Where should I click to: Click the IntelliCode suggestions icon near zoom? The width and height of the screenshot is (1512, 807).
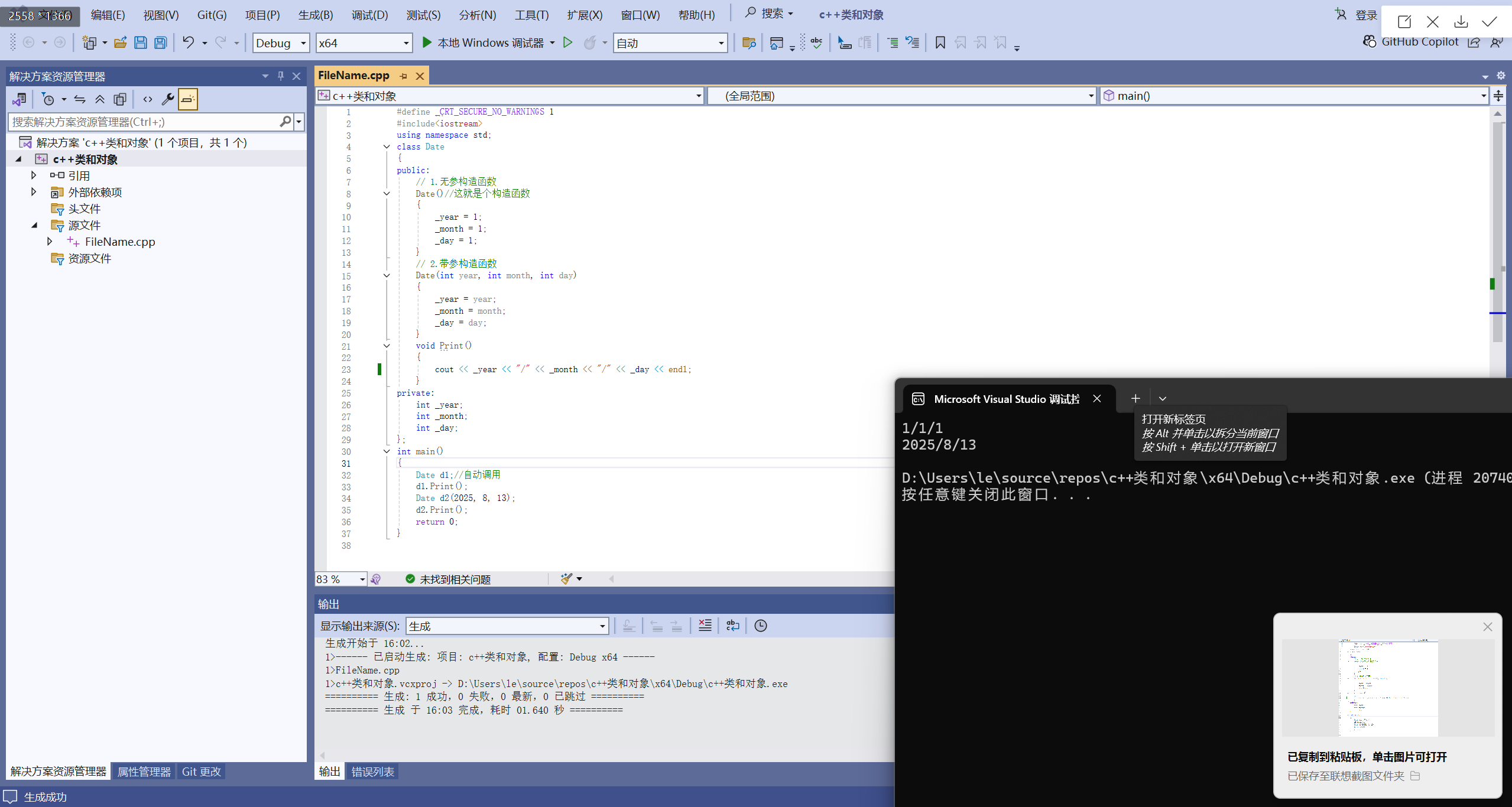[x=377, y=579]
